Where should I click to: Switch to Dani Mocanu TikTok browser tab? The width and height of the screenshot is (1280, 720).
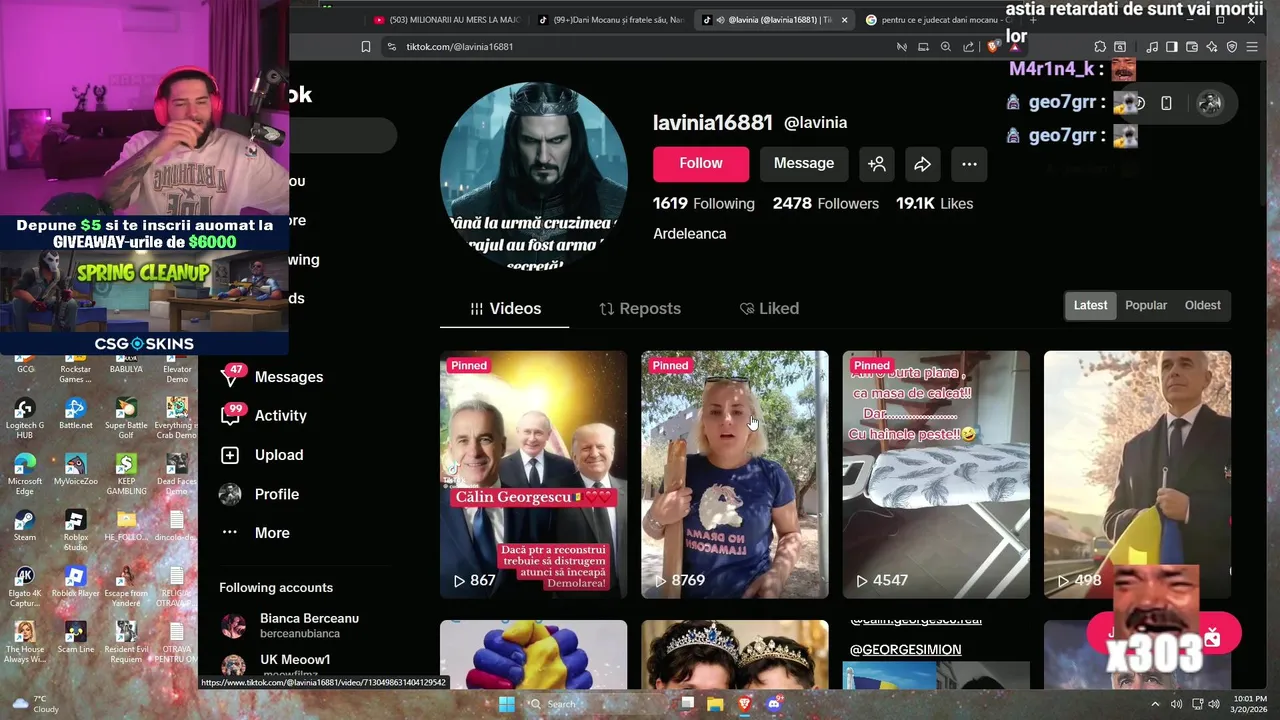[610, 20]
